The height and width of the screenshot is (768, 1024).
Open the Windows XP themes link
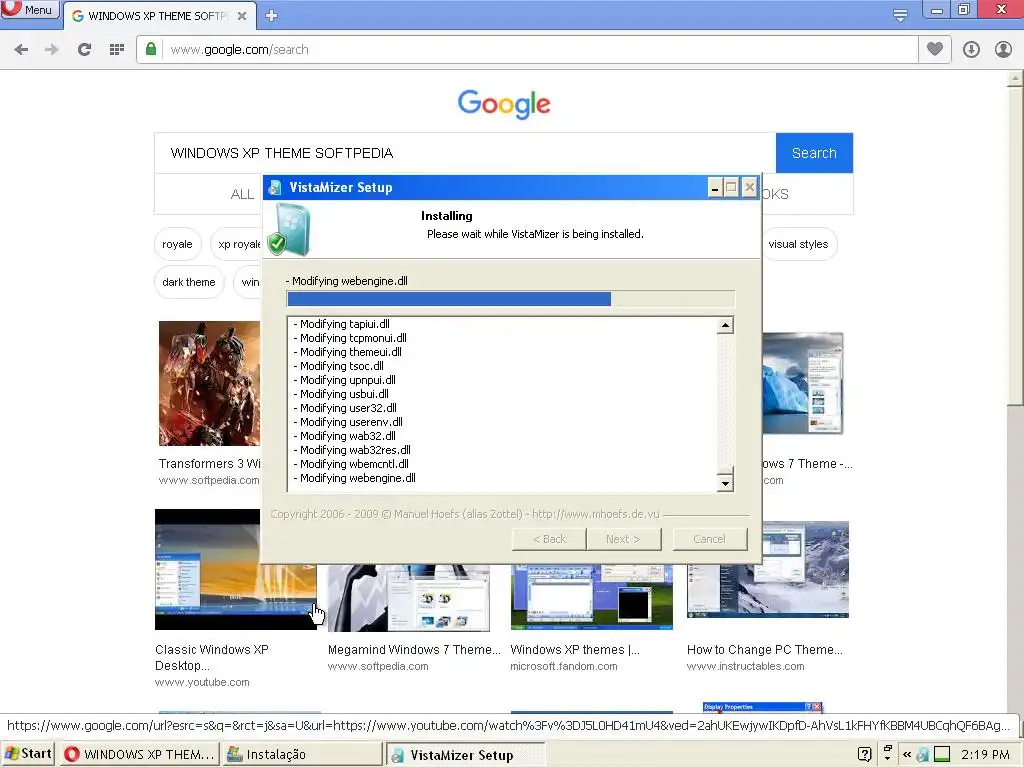pyautogui.click(x=575, y=650)
